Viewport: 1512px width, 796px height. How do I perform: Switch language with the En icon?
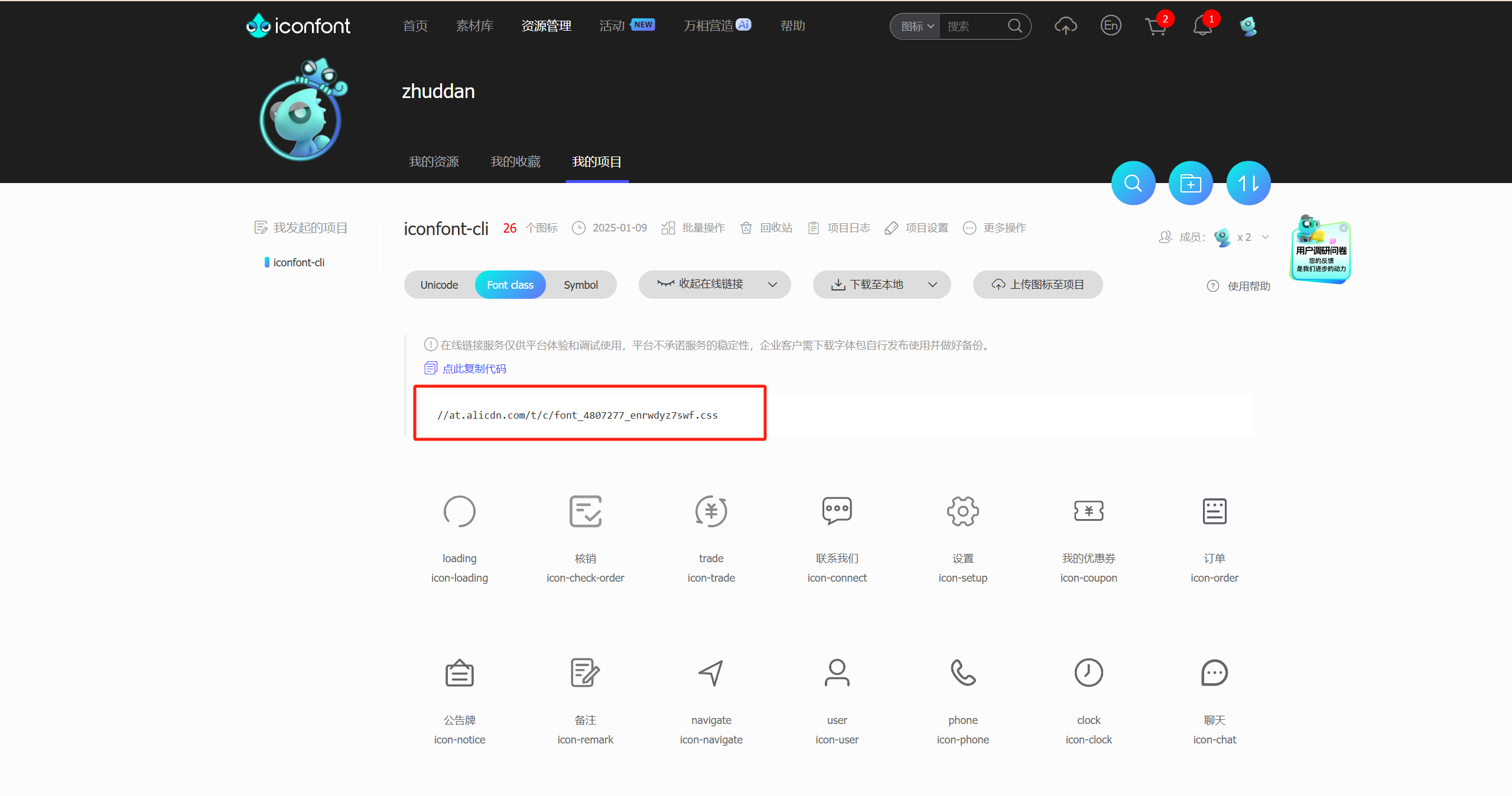tap(1110, 26)
